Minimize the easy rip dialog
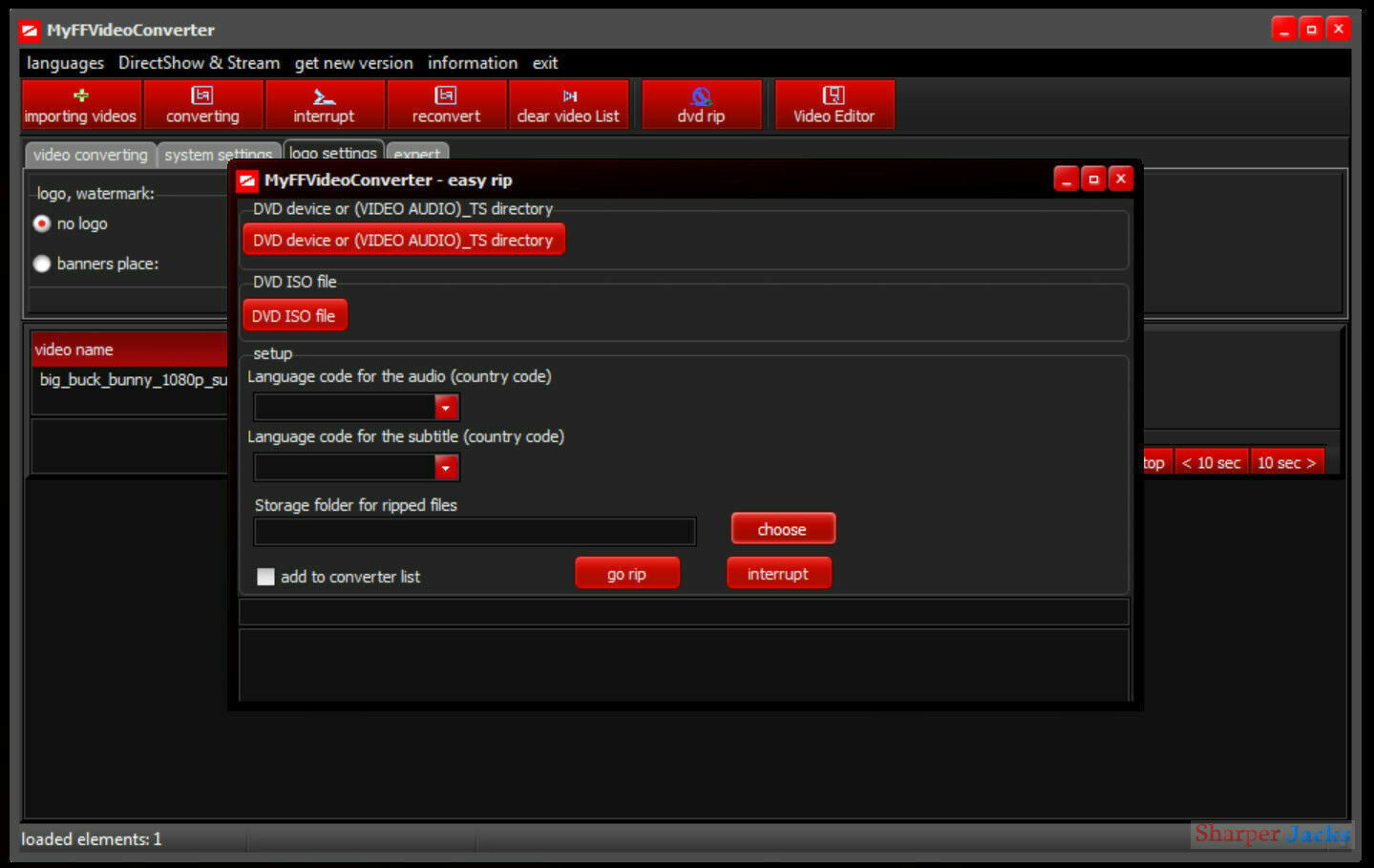1374x868 pixels. coord(1067,179)
